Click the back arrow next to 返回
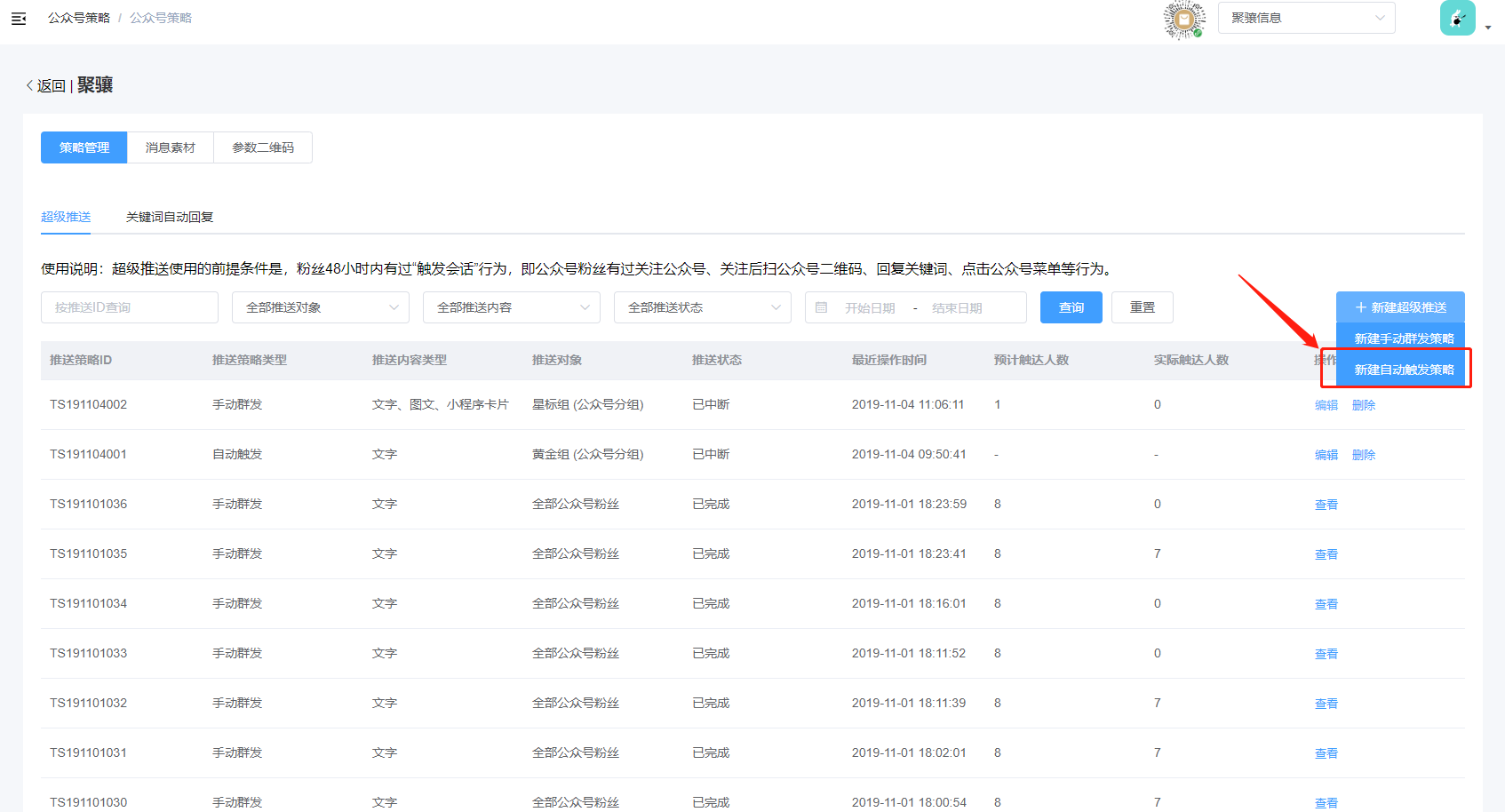 (29, 85)
